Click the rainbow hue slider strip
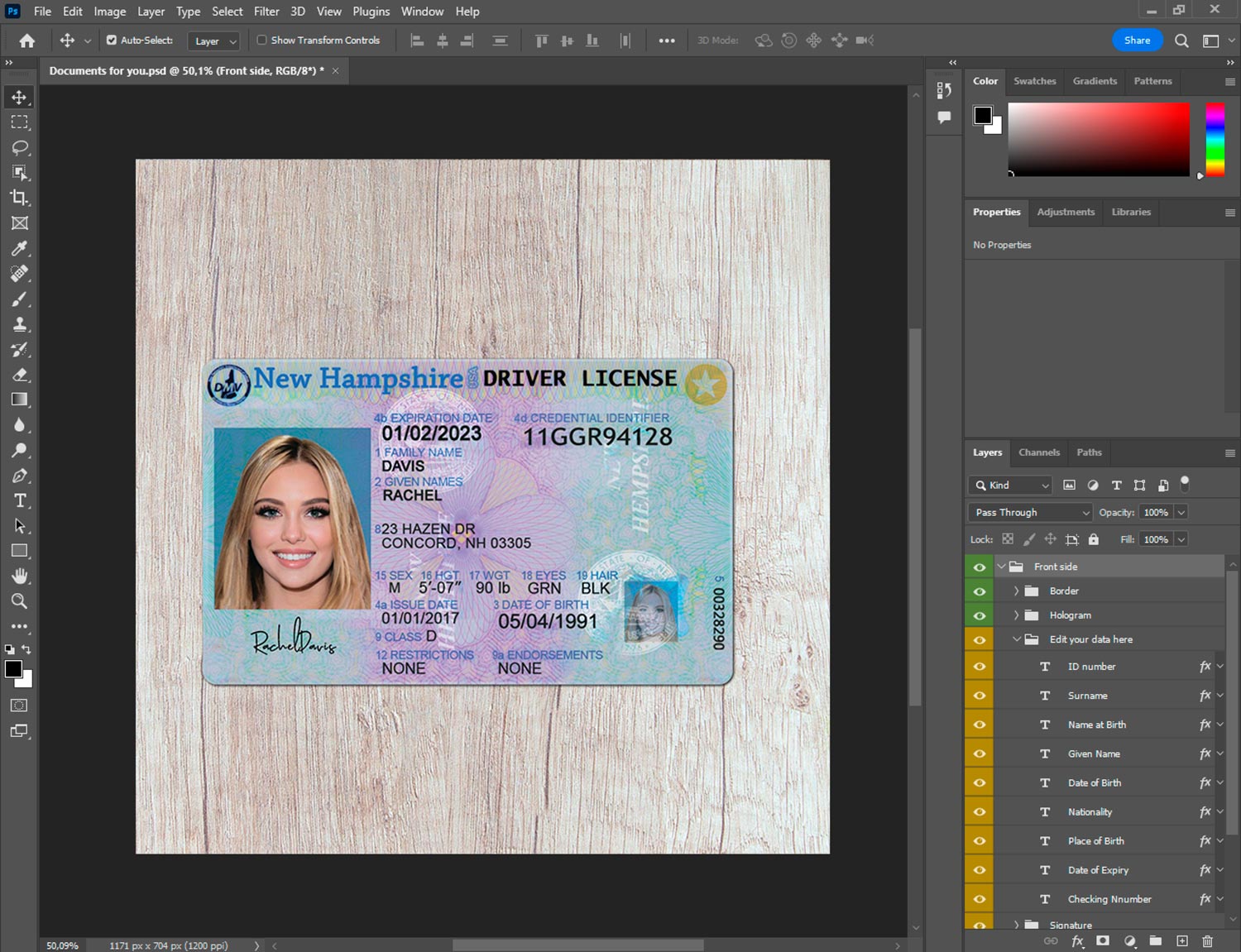Viewport: 1241px width, 952px height. [1215, 139]
